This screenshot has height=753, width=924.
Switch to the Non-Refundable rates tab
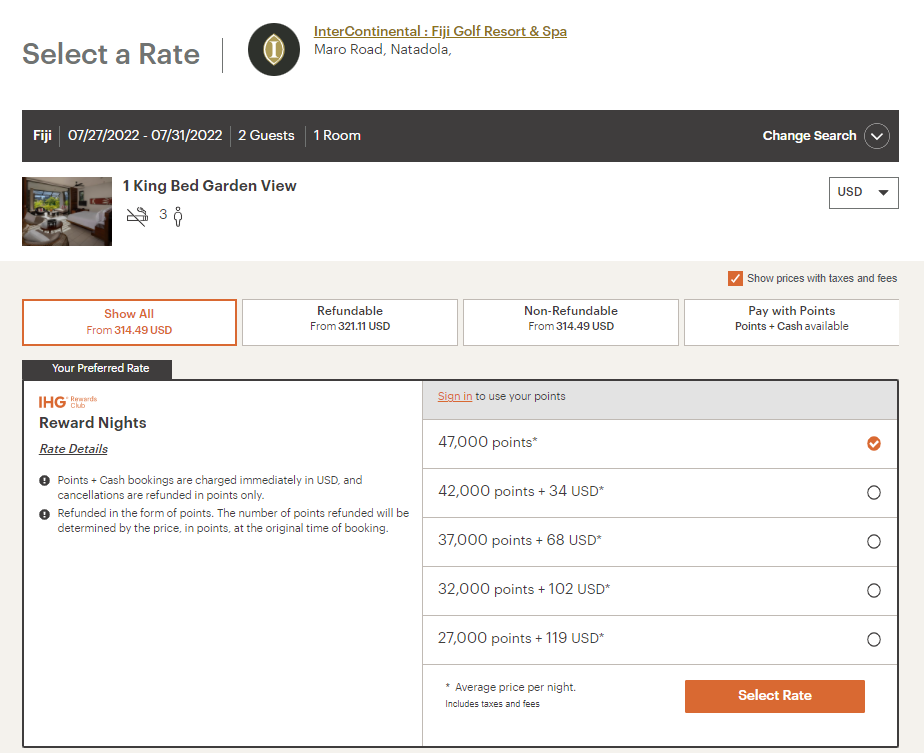(x=570, y=322)
